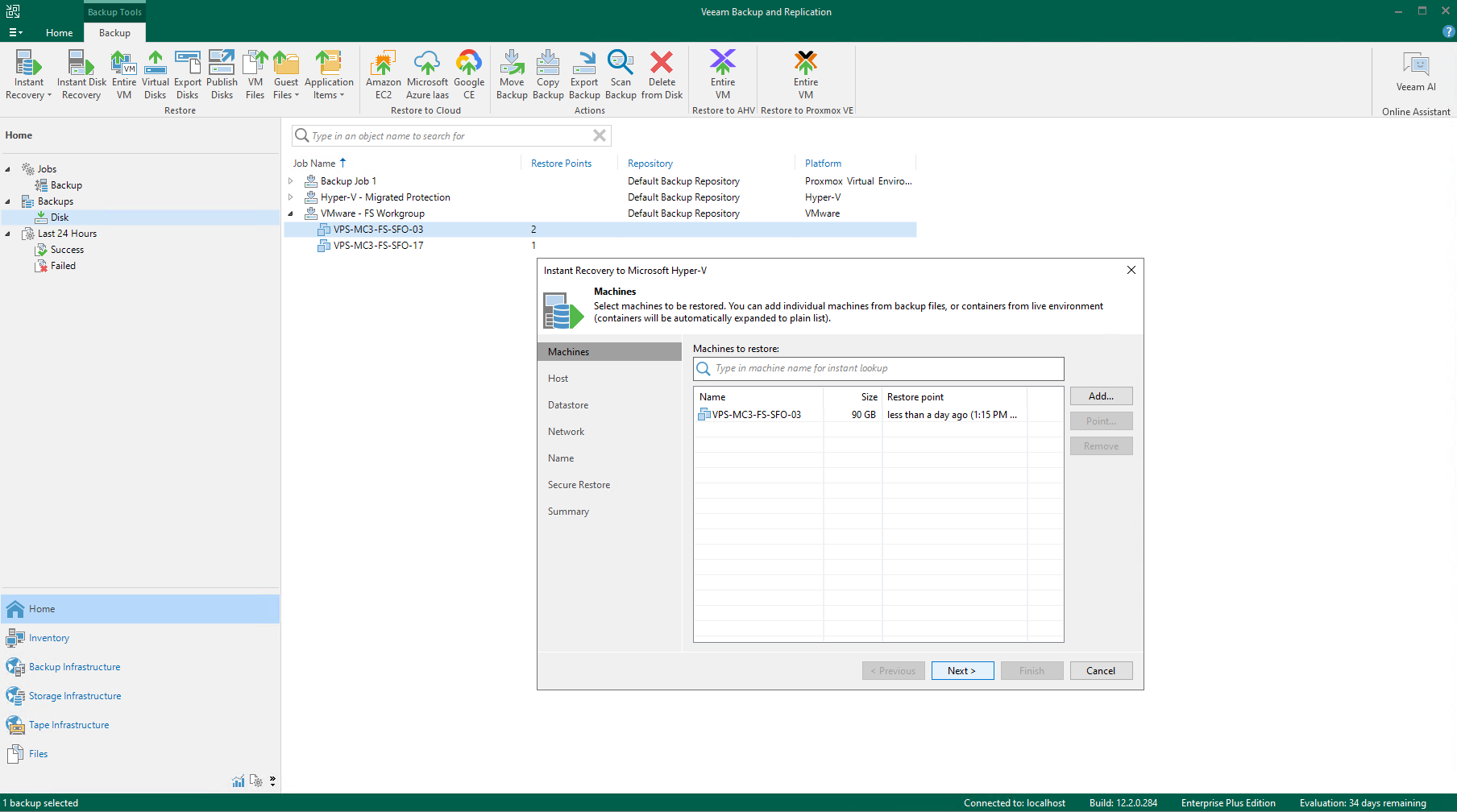
Task: Click Move Backup action
Action: [512, 74]
